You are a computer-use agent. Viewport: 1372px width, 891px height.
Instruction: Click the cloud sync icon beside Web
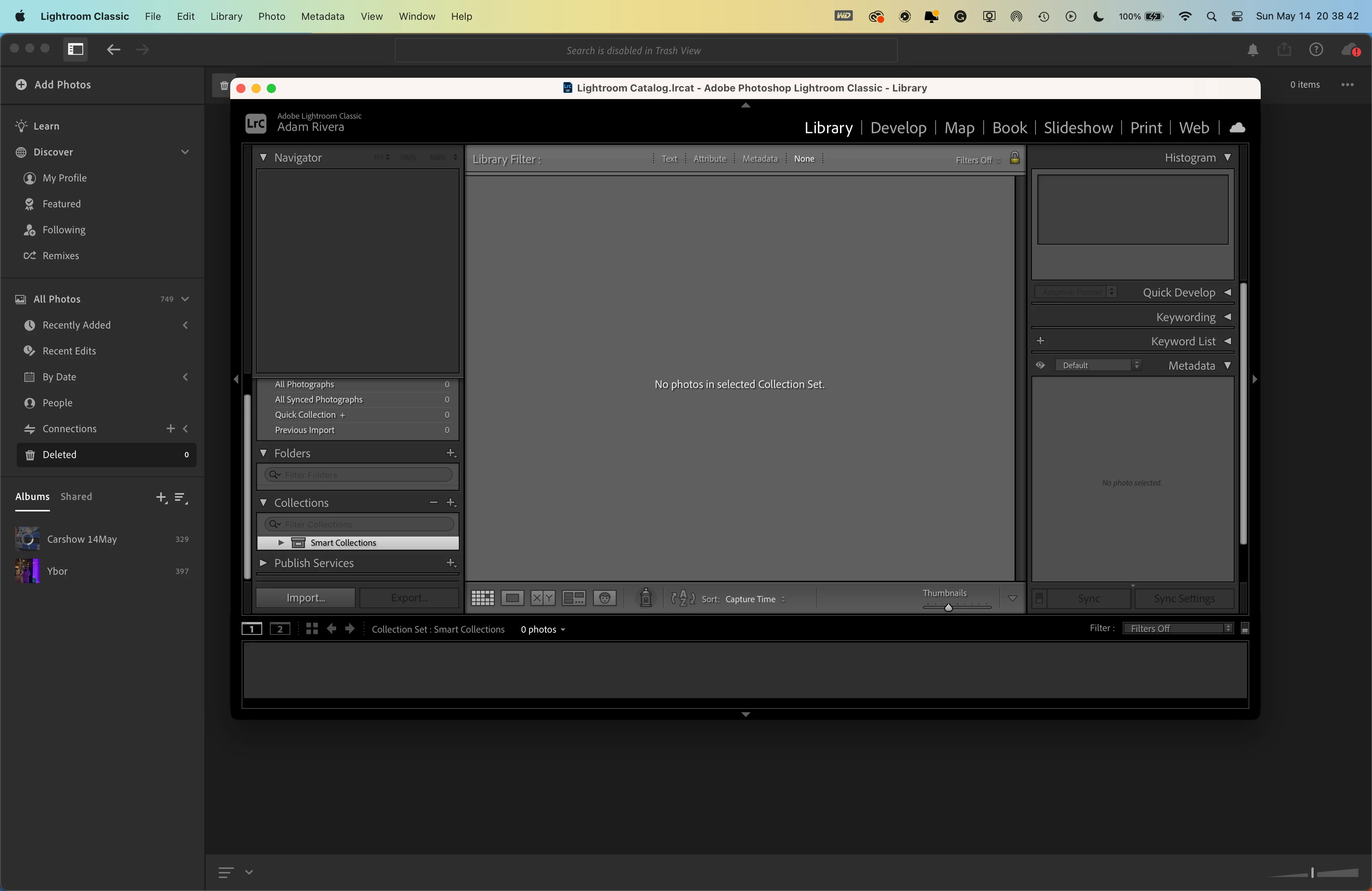(x=1237, y=127)
